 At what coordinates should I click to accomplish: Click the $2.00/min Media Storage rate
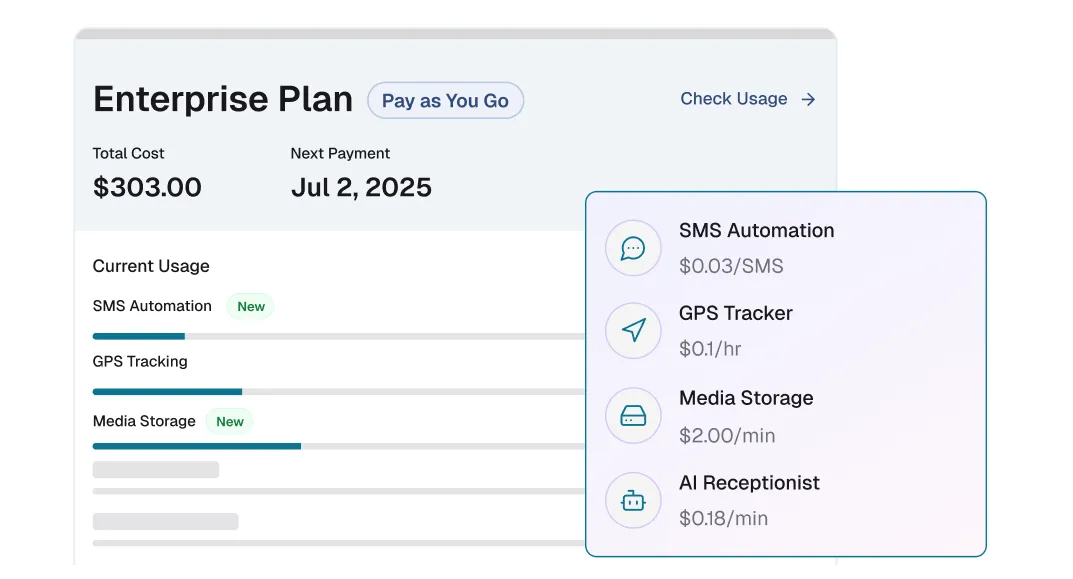coord(725,435)
